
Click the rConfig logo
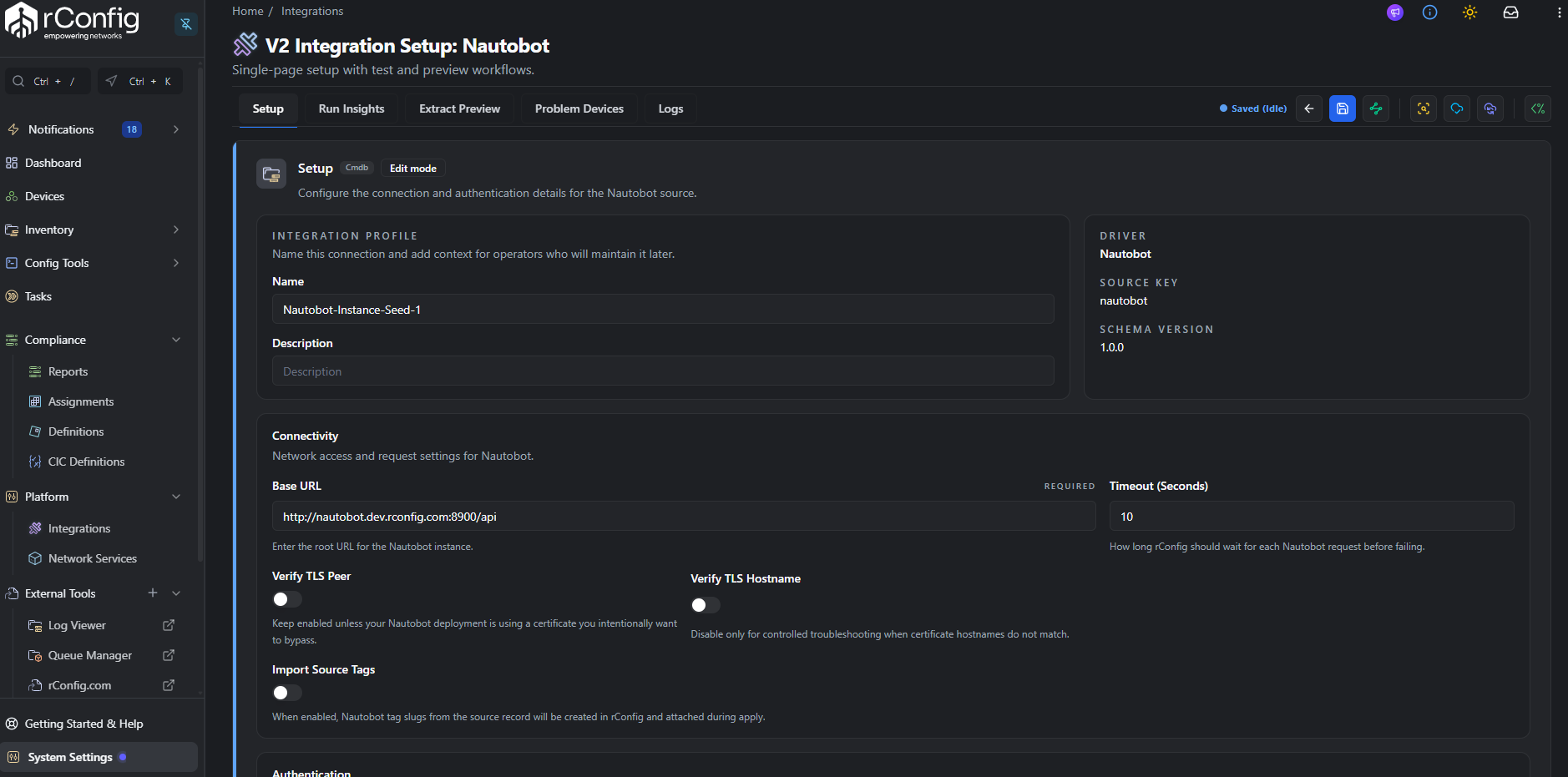coord(73,21)
